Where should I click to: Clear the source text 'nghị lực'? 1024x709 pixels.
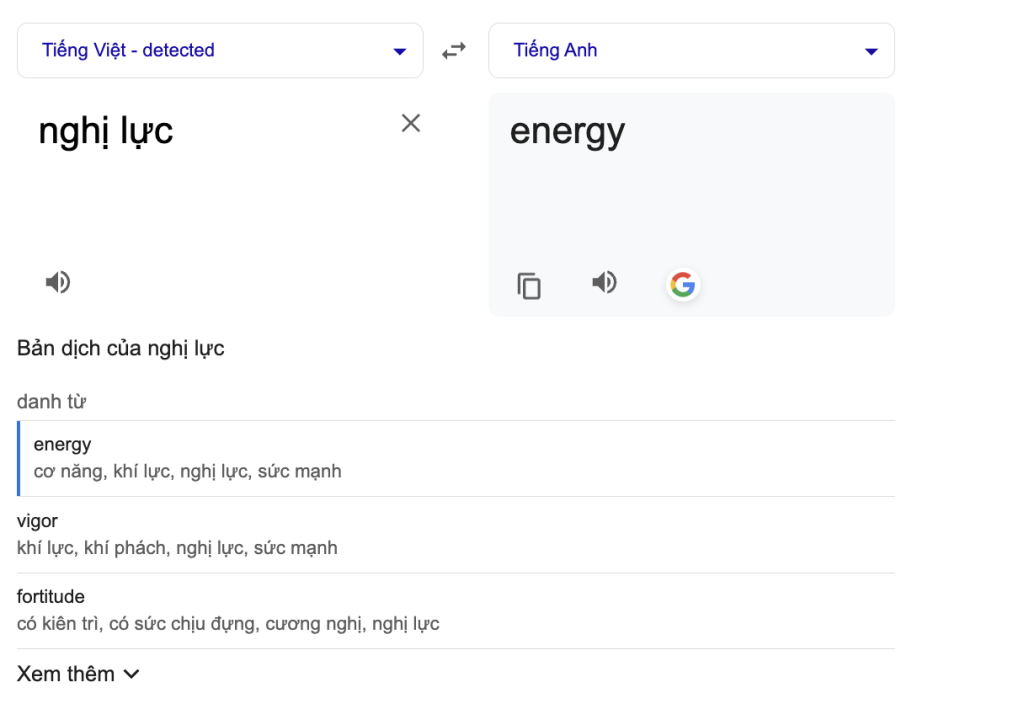pyautogui.click(x=410, y=123)
